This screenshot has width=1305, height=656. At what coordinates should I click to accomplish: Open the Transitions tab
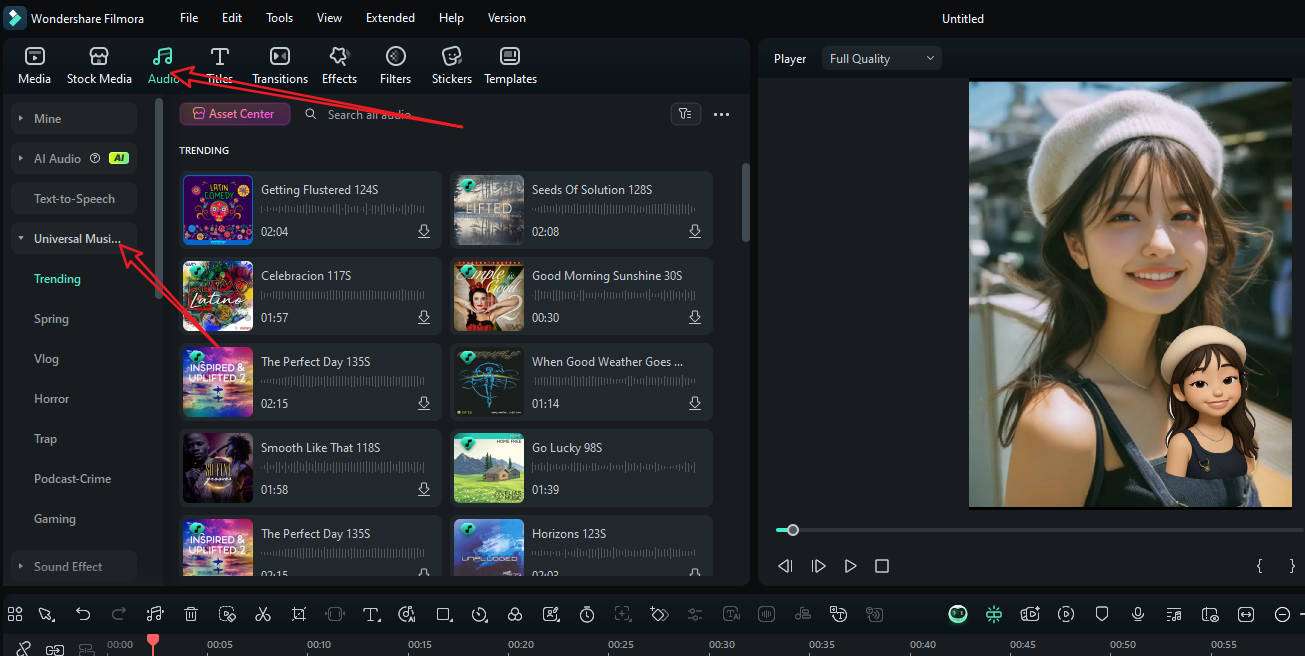pos(280,65)
